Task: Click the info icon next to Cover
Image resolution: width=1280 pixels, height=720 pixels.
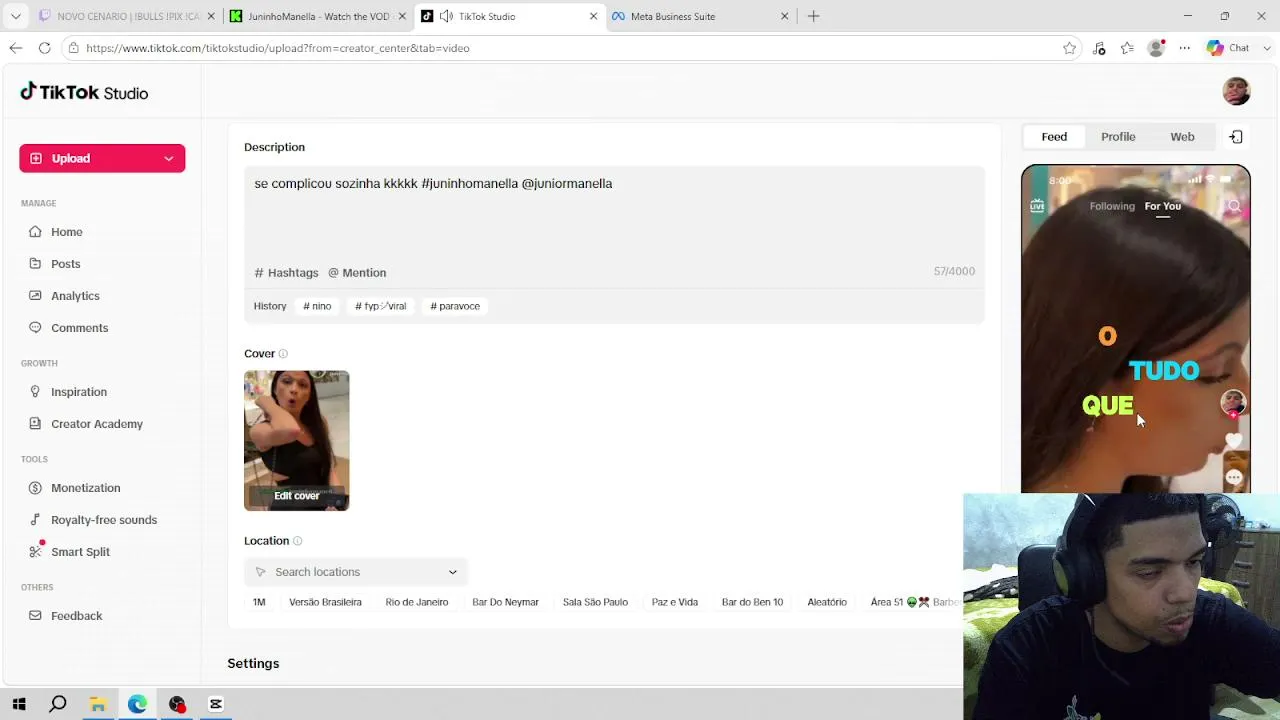Action: click(x=283, y=354)
